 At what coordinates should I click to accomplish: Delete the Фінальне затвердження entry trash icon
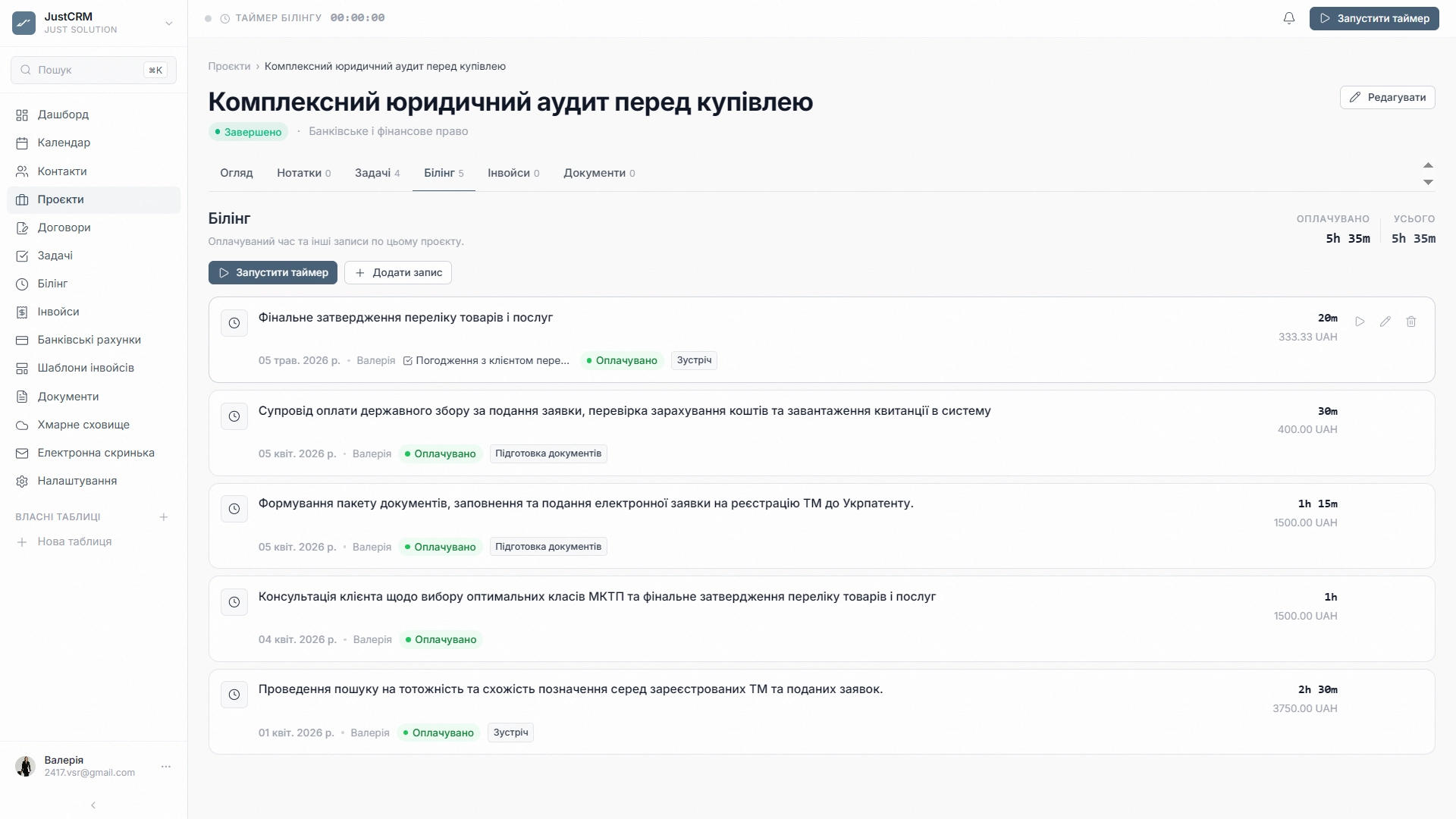(x=1411, y=322)
